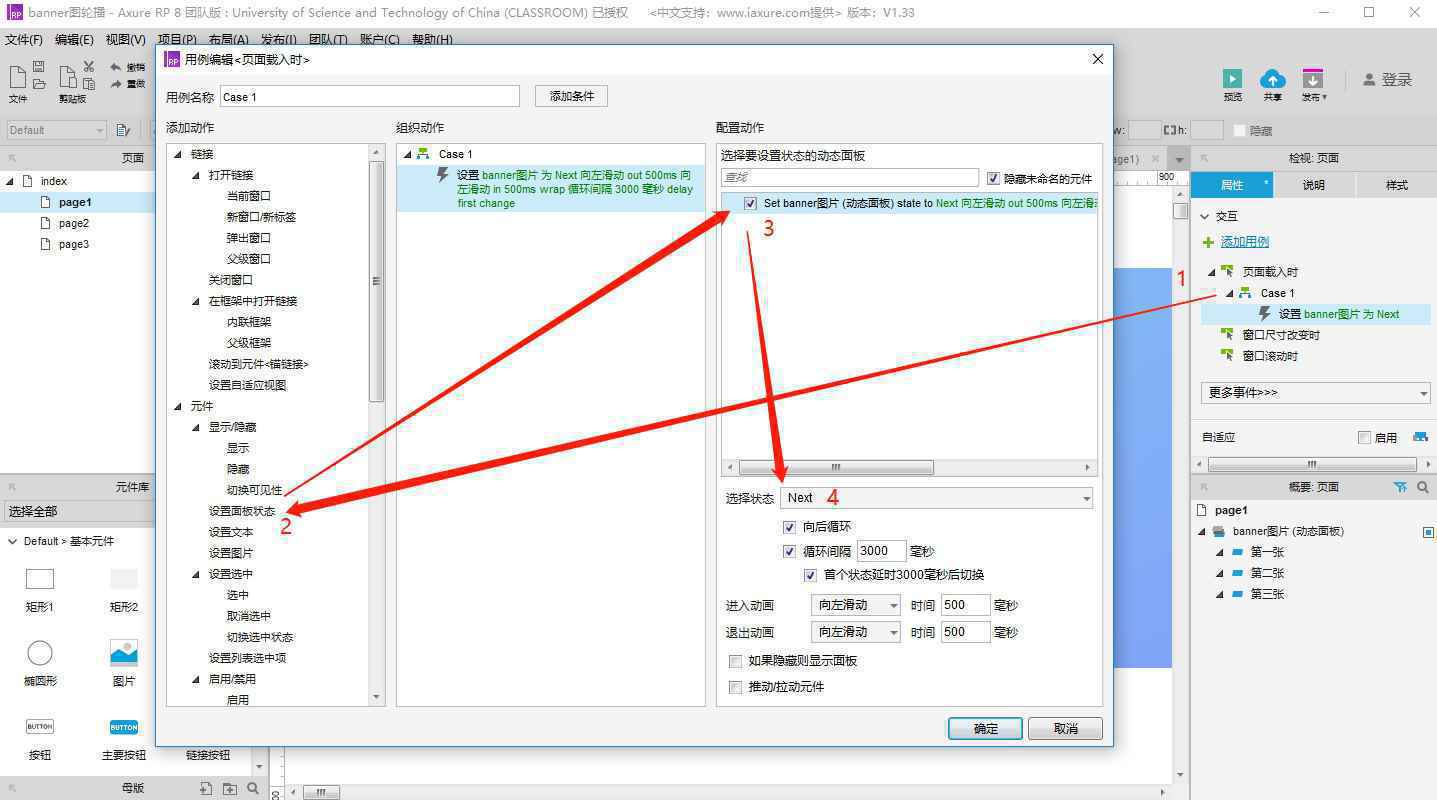Image resolution: width=1437 pixels, height=800 pixels.
Task: Switch to the 说明 tab
Action: click(1314, 185)
